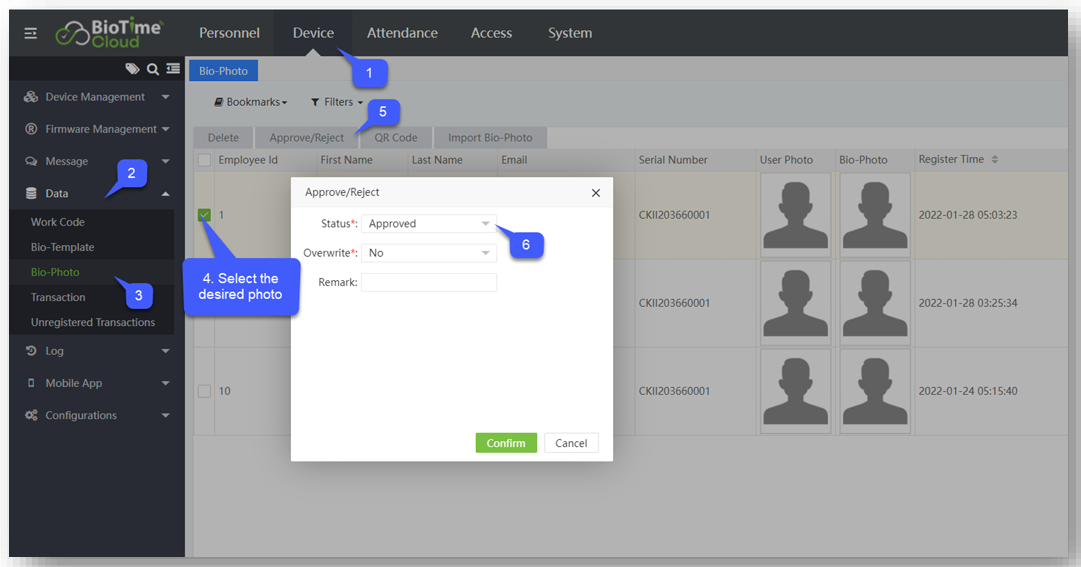Click the Firmware Management registered icon
The height and width of the screenshot is (567, 1081).
pyautogui.click(x=31, y=129)
